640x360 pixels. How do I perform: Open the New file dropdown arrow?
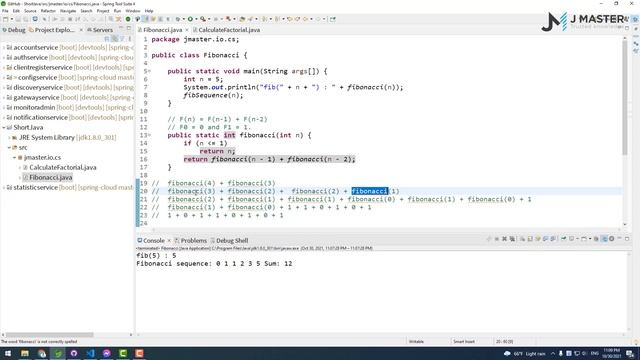12,19
